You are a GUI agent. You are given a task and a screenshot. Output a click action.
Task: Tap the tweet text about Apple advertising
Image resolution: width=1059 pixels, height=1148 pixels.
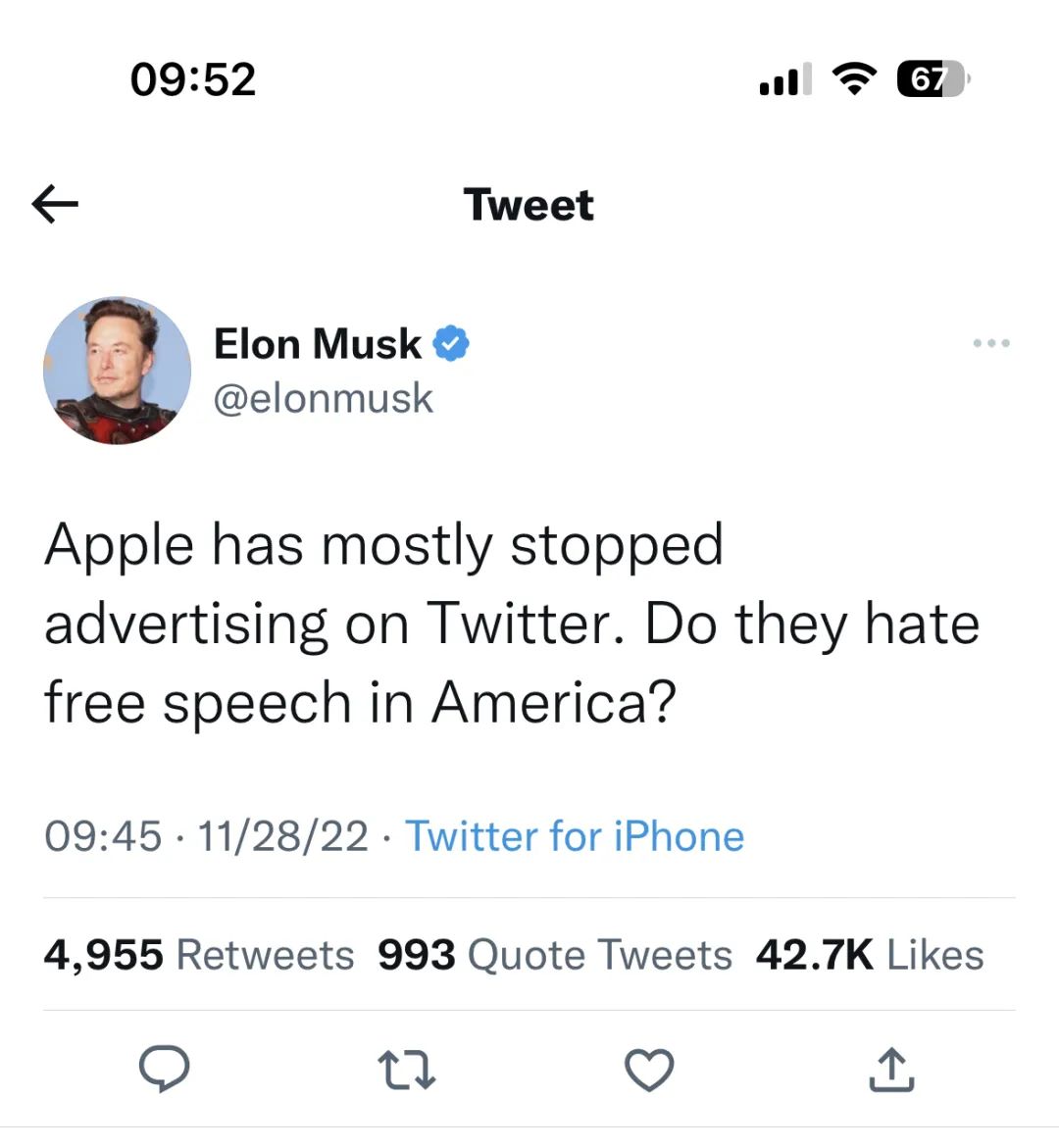pos(510,624)
